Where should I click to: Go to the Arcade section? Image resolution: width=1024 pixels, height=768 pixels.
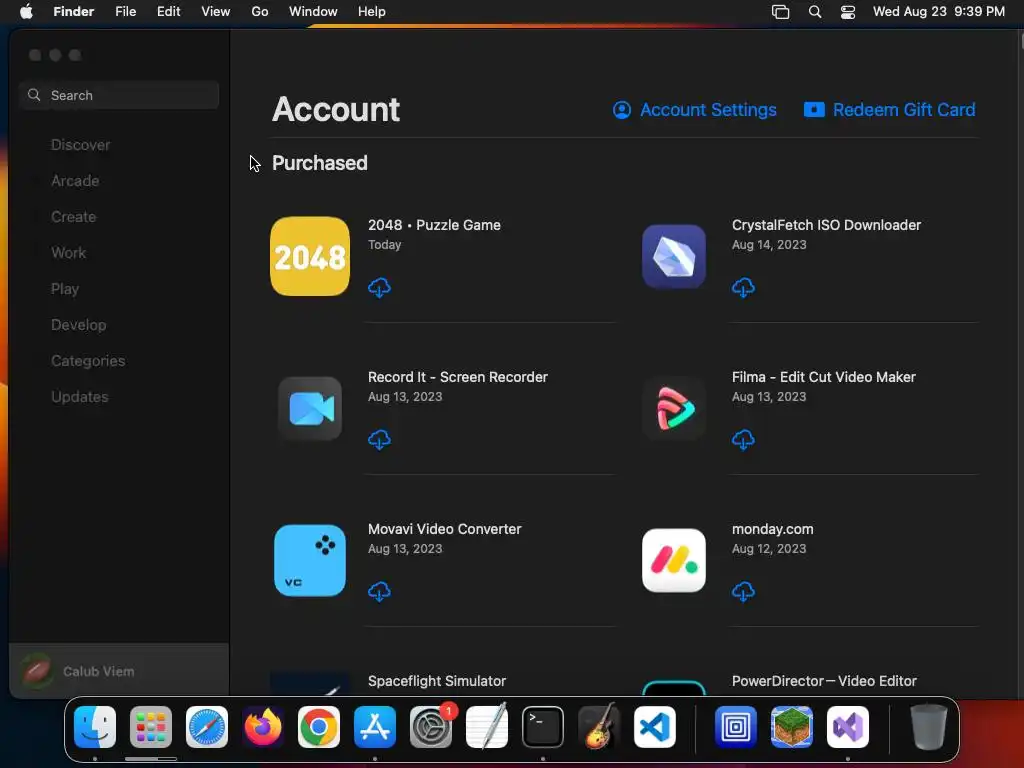[x=75, y=181]
